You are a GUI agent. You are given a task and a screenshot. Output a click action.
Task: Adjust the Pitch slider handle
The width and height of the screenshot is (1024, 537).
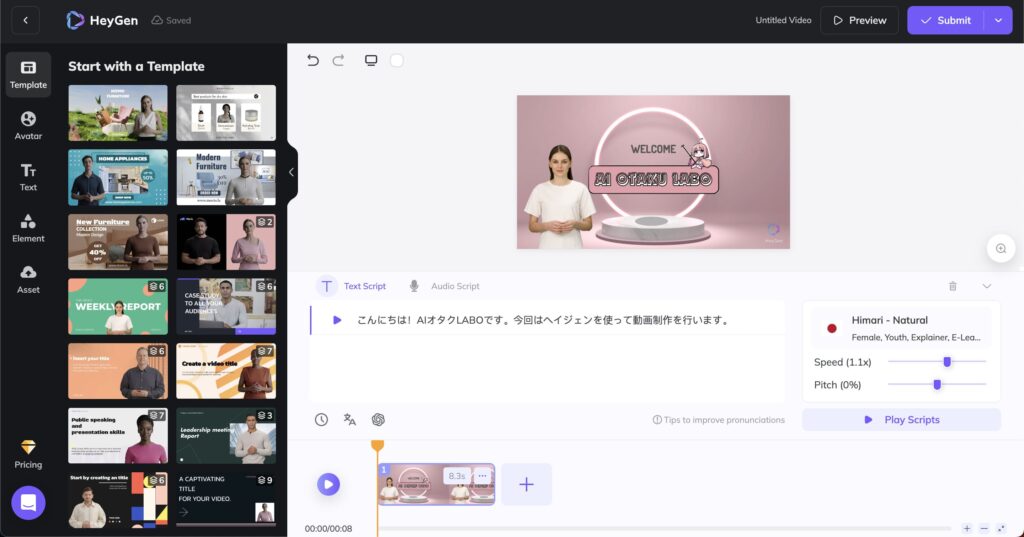tap(937, 385)
